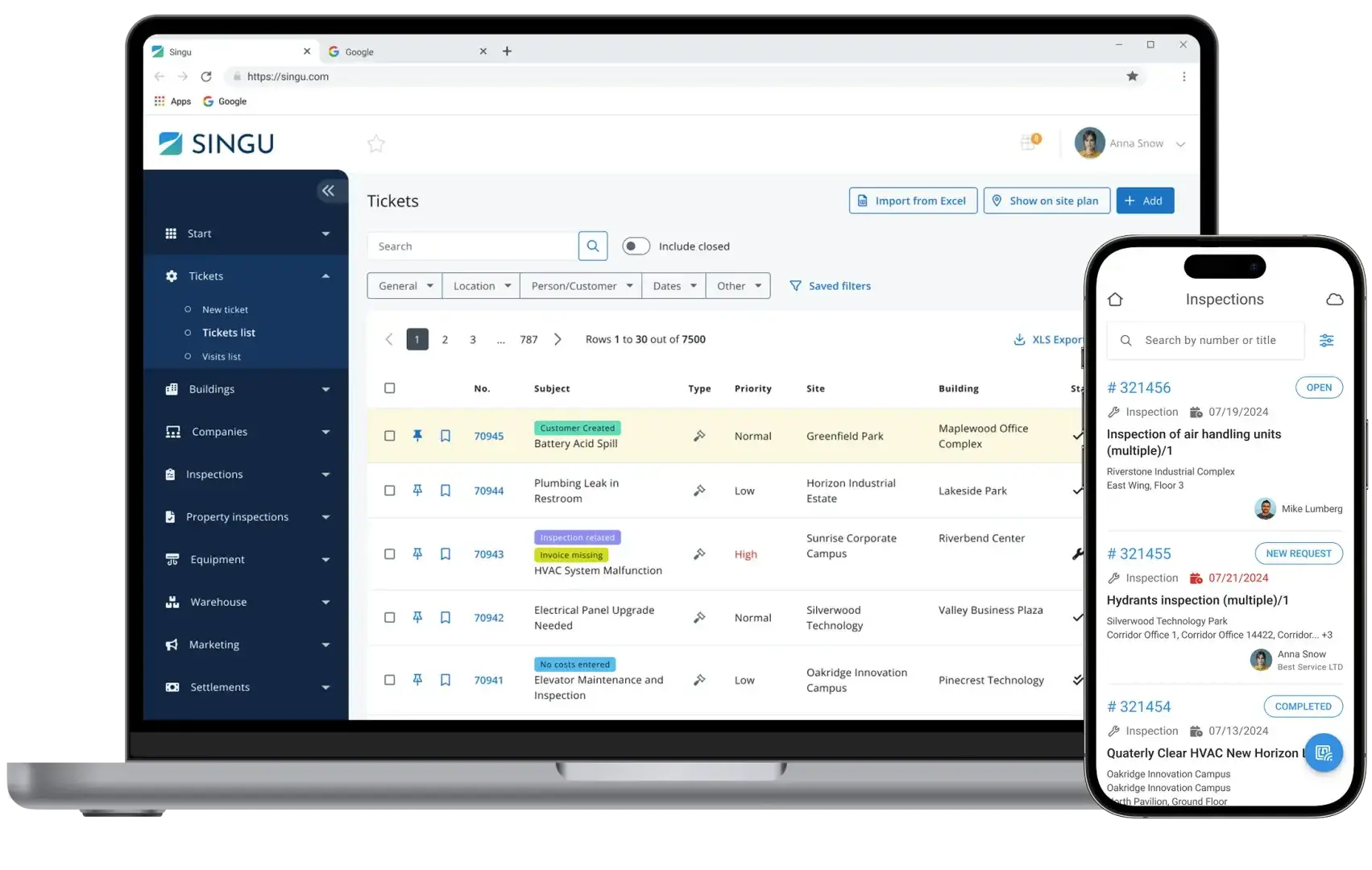Pin ticket 70945 with pushpin icon
The image size is (1372, 870).
click(x=417, y=436)
